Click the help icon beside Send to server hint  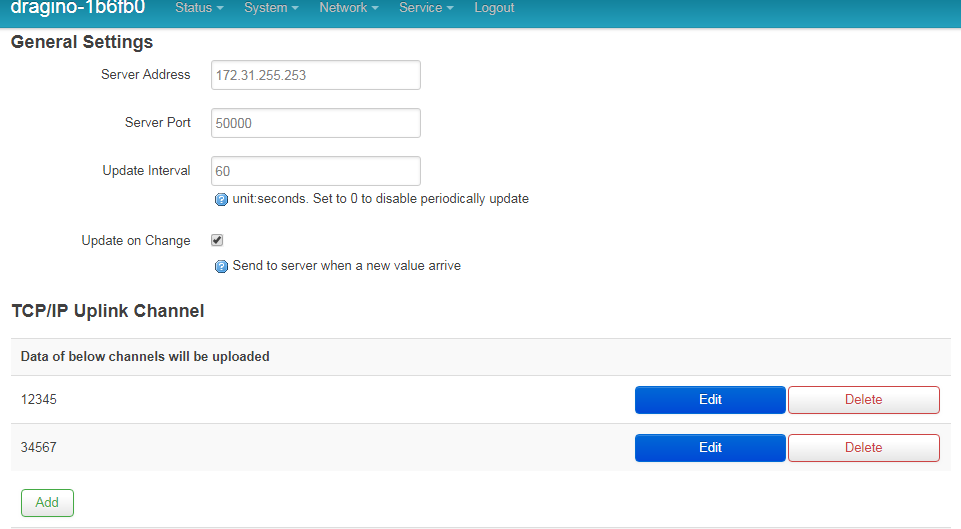click(x=221, y=266)
